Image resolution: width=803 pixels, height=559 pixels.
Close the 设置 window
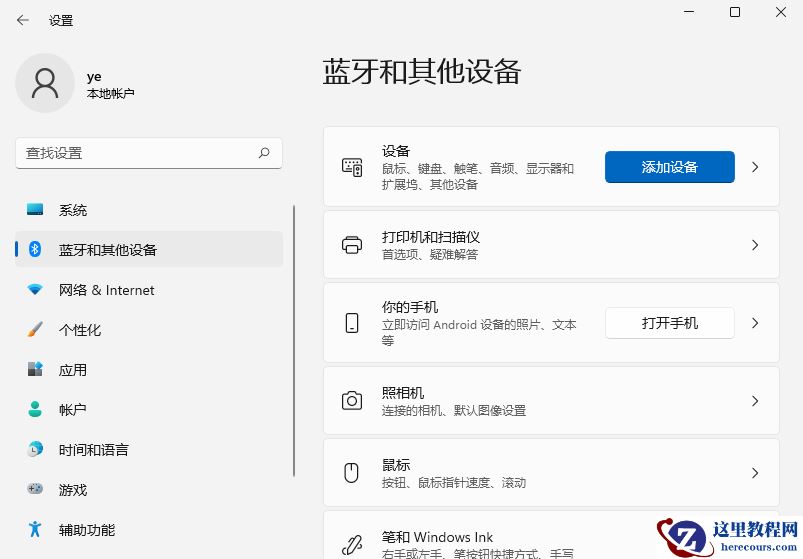[x=781, y=12]
